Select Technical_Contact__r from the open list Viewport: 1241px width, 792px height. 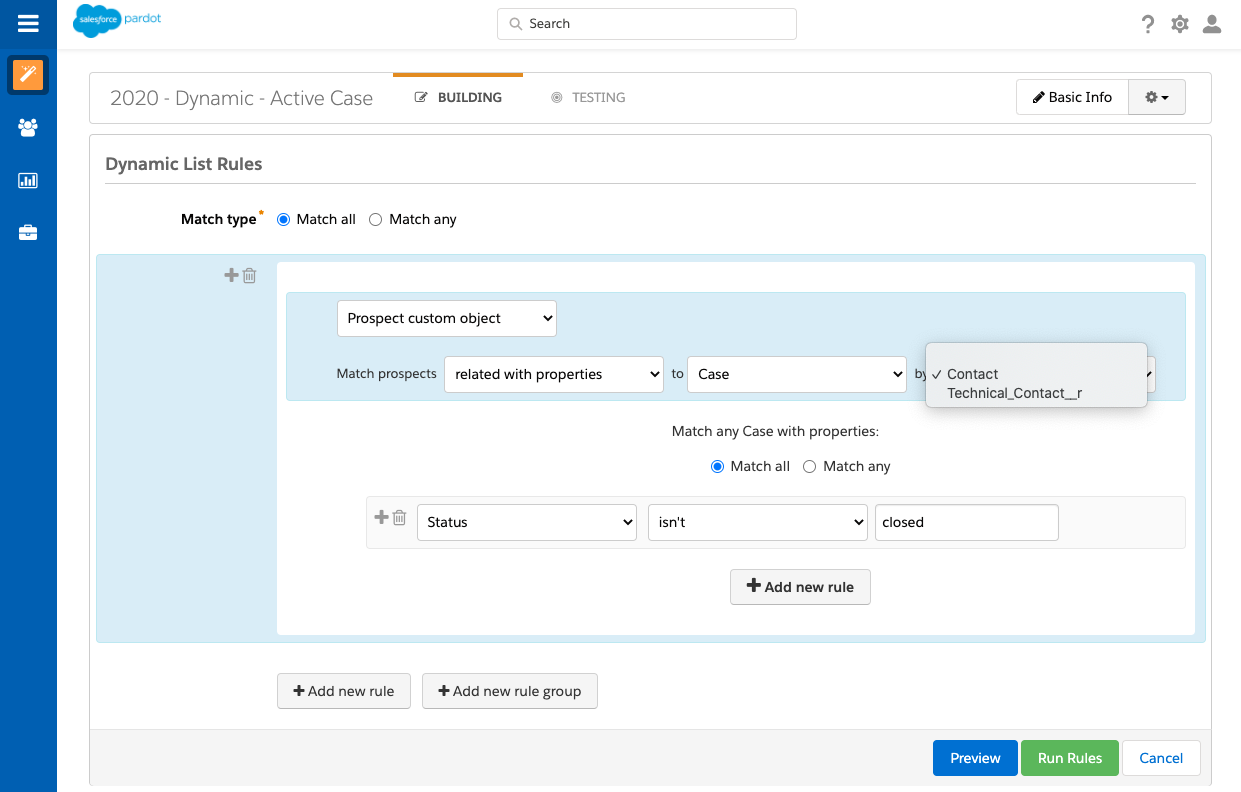(1014, 394)
